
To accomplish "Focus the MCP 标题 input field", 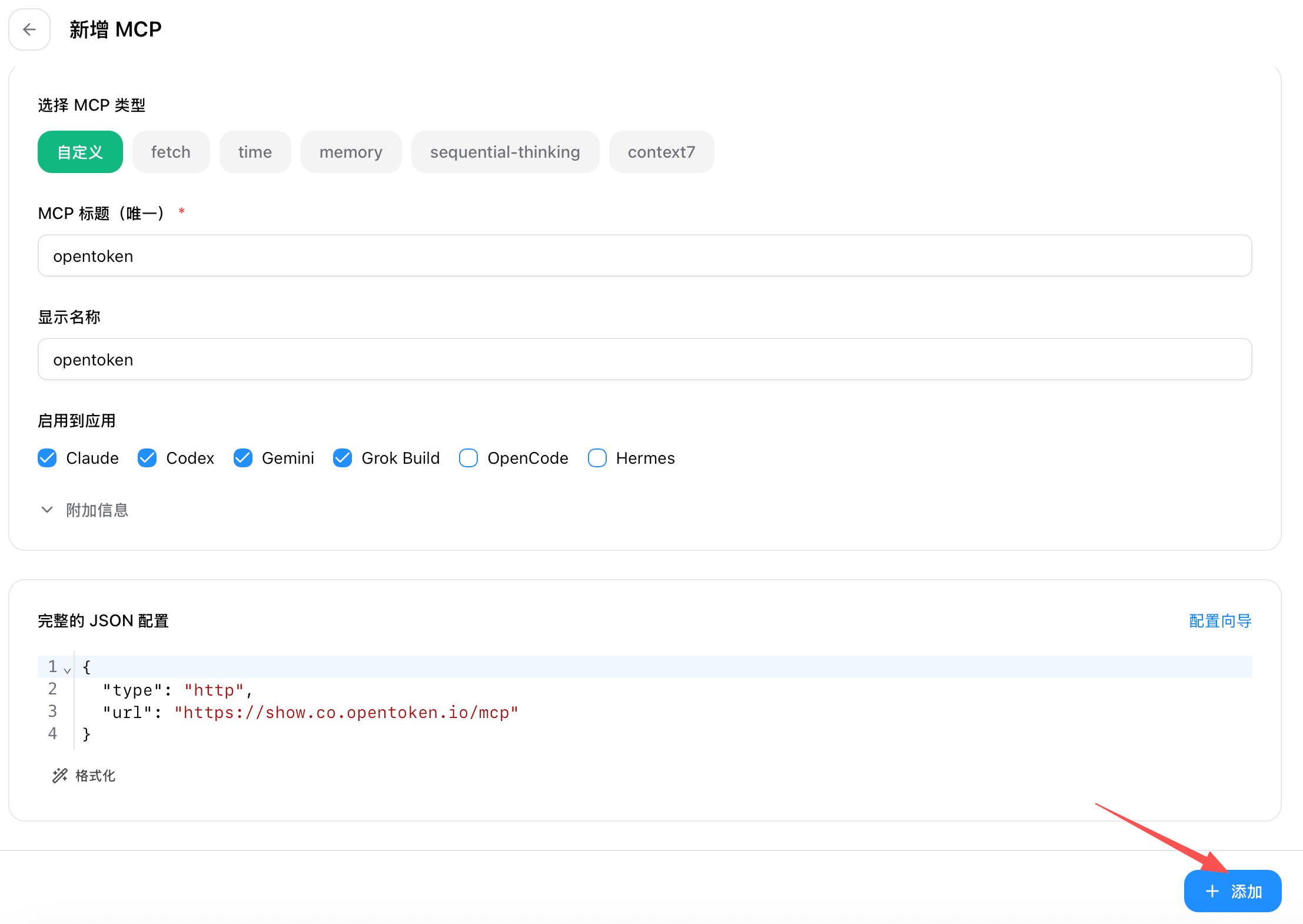I will point(644,256).
